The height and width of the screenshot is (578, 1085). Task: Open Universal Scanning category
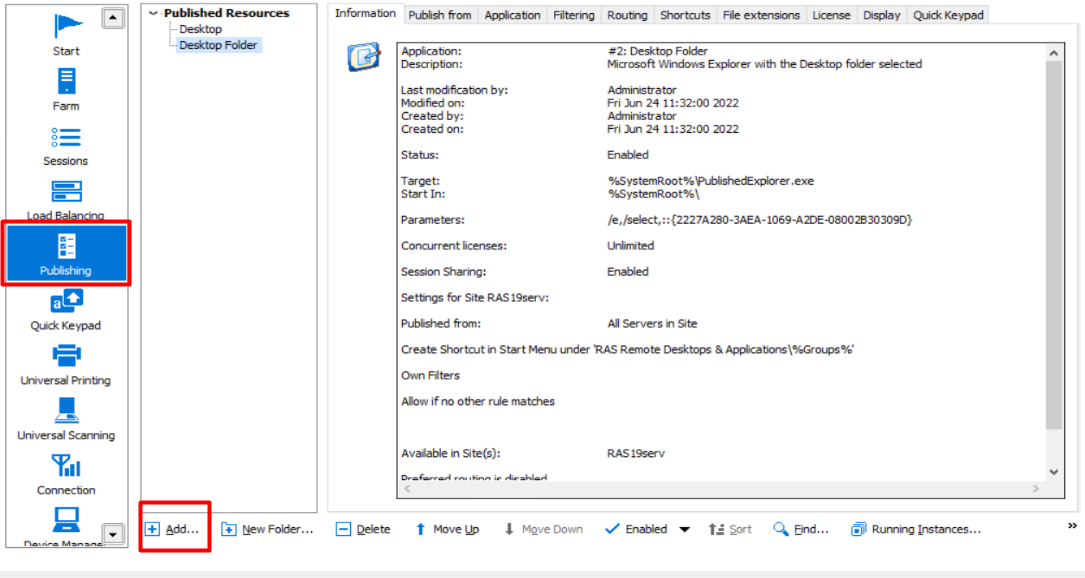point(66,418)
